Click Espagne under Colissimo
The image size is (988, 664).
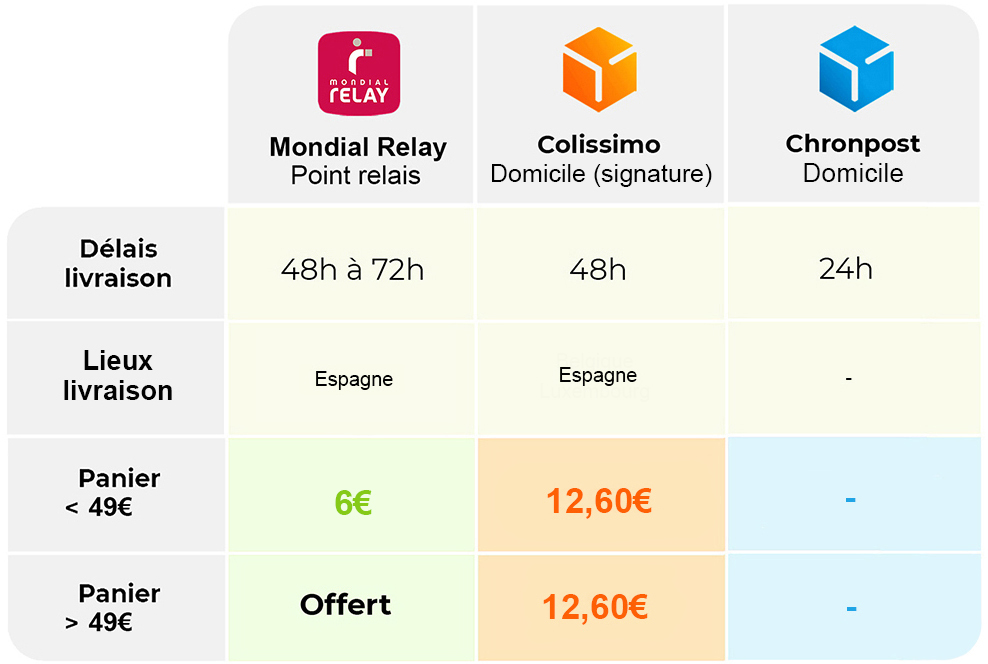598,376
